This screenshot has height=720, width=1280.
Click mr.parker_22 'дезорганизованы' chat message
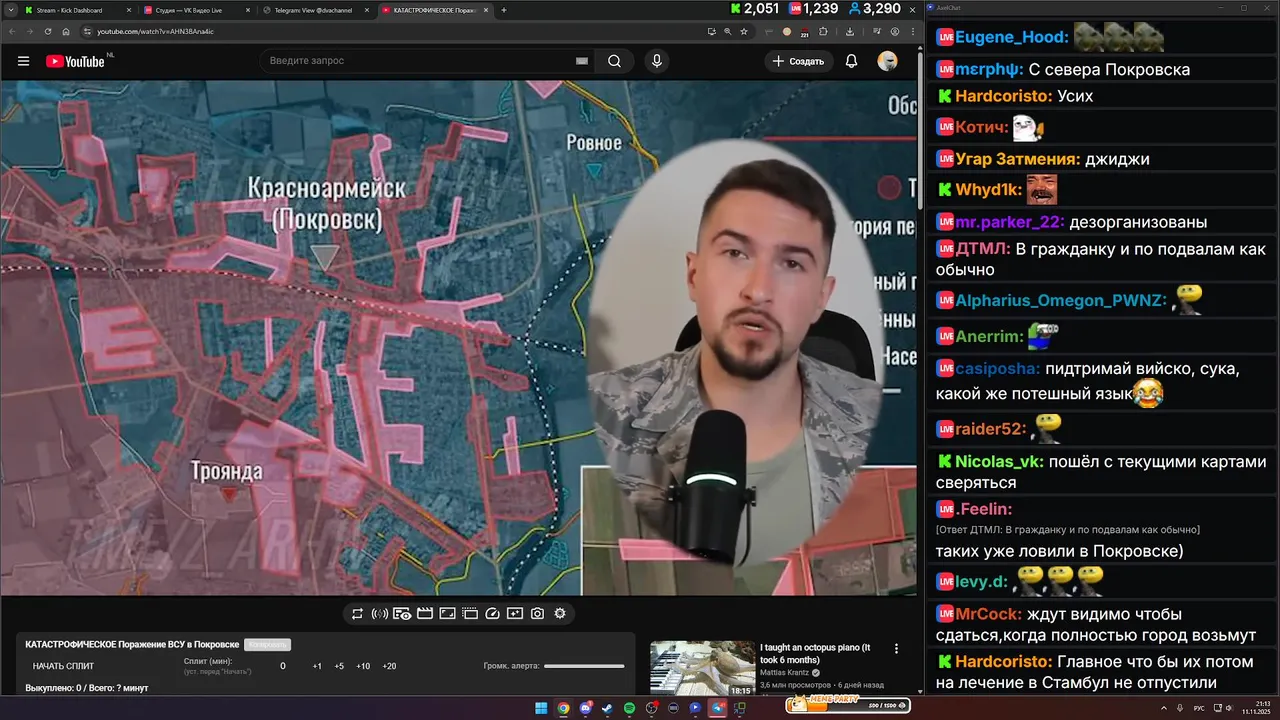coord(1138,222)
